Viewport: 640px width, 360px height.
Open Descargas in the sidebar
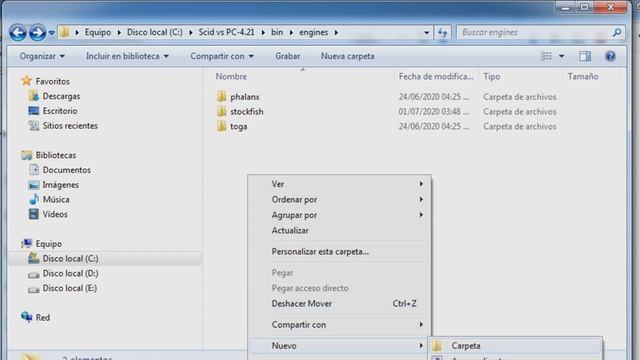tap(61, 96)
